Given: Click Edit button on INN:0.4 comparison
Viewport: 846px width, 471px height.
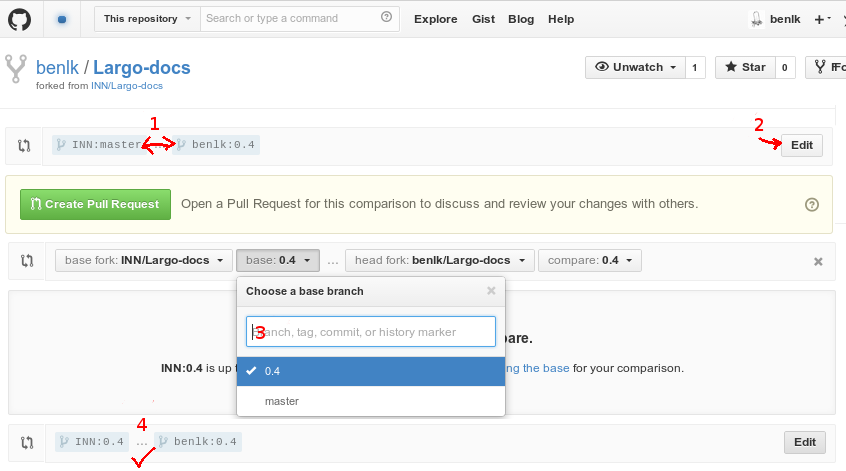Looking at the screenshot, I should point(804,442).
